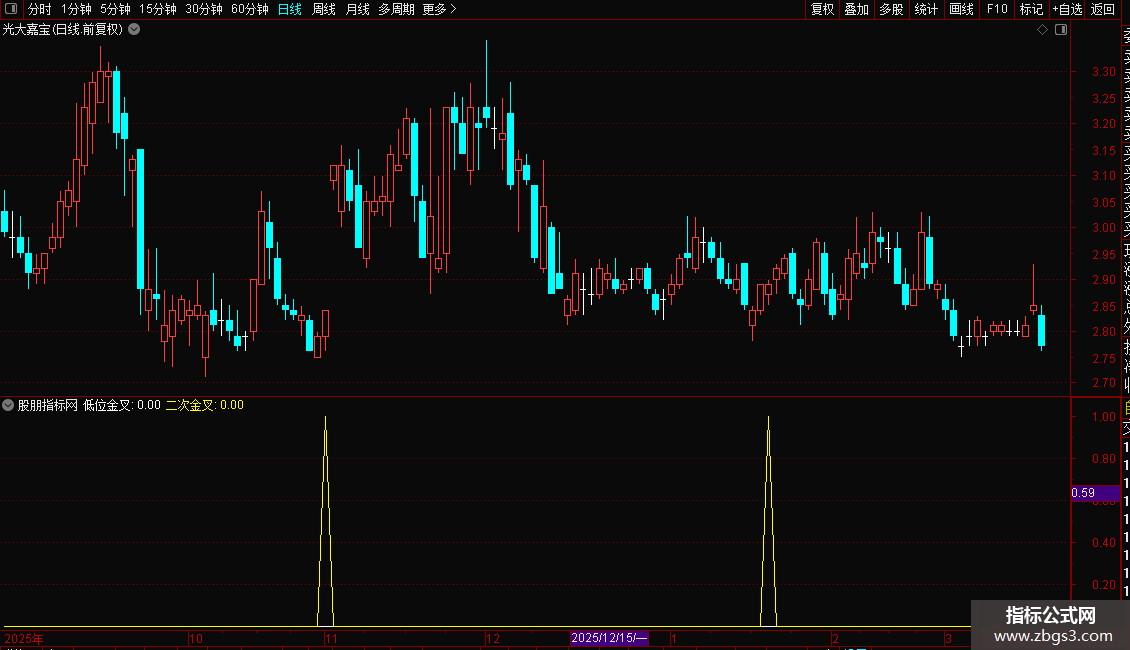
Task: Click the 二次金叉: 0.00 indicator label
Action: click(x=205, y=405)
